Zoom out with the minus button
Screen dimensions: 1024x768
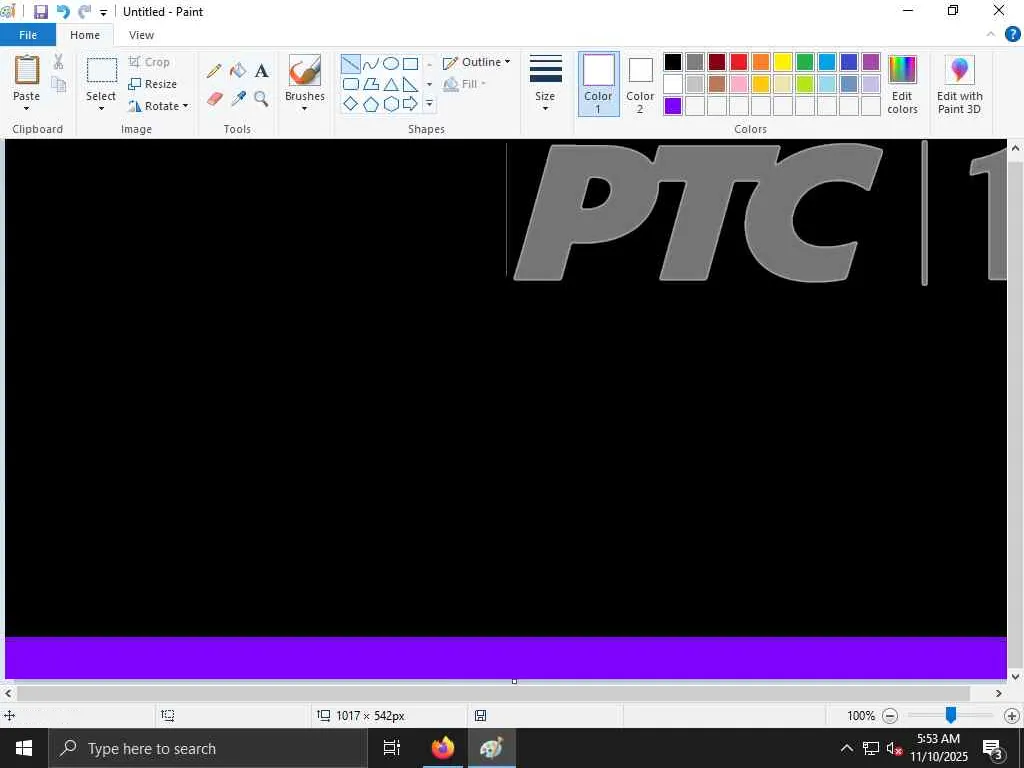889,716
